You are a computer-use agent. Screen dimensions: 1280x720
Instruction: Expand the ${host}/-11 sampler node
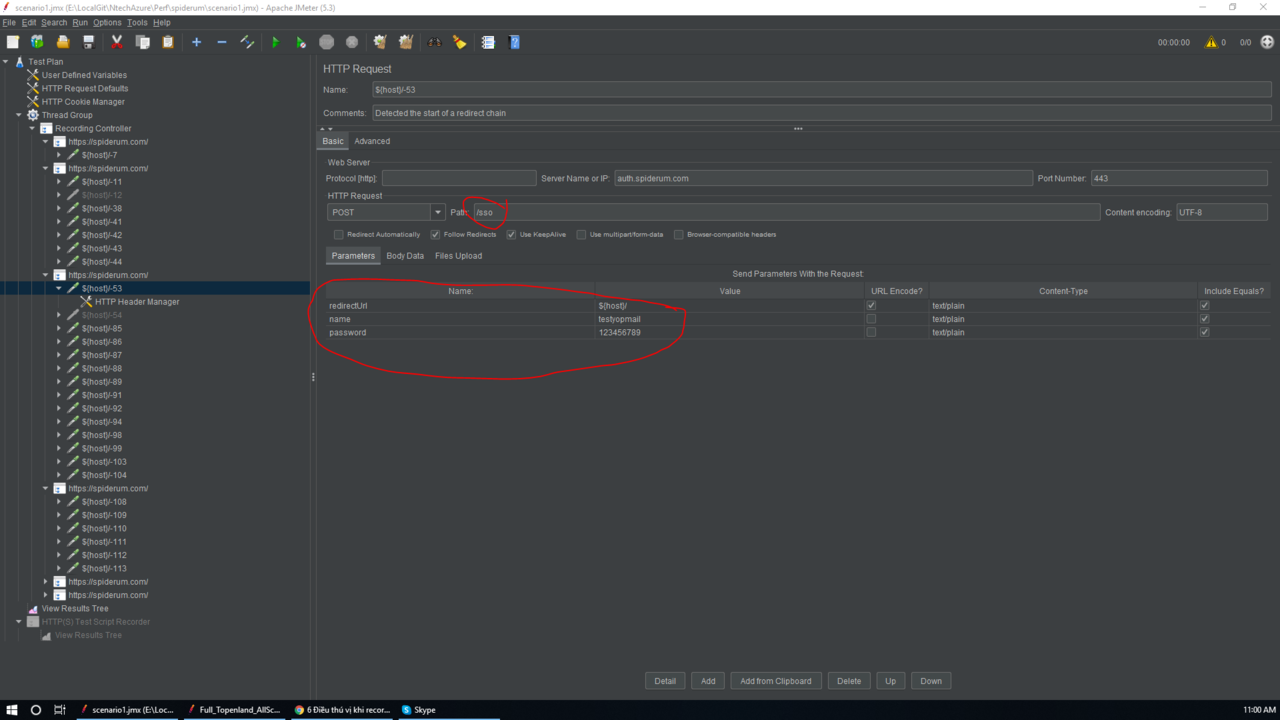[x=59, y=182]
